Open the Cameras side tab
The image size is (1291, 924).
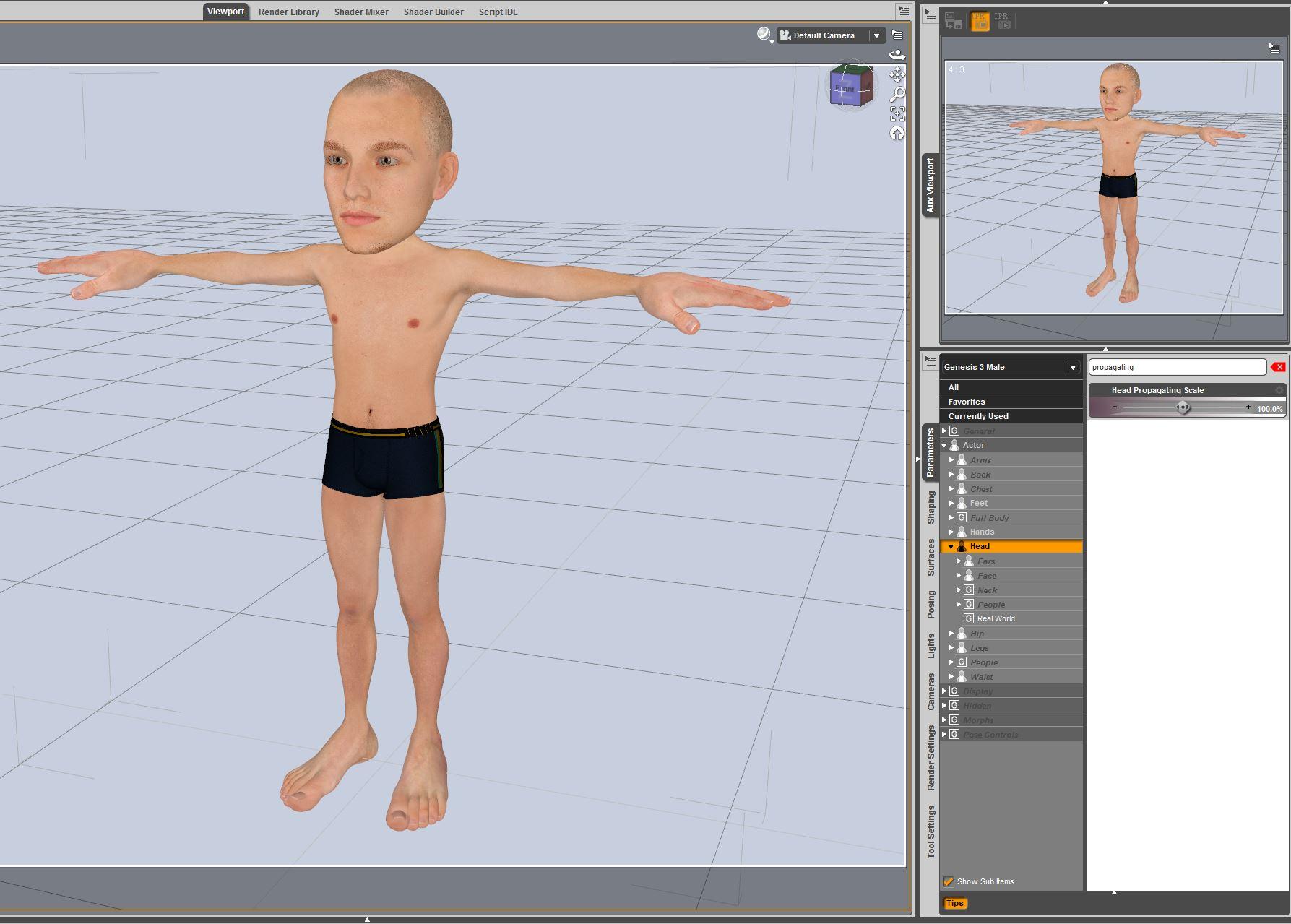[931, 691]
